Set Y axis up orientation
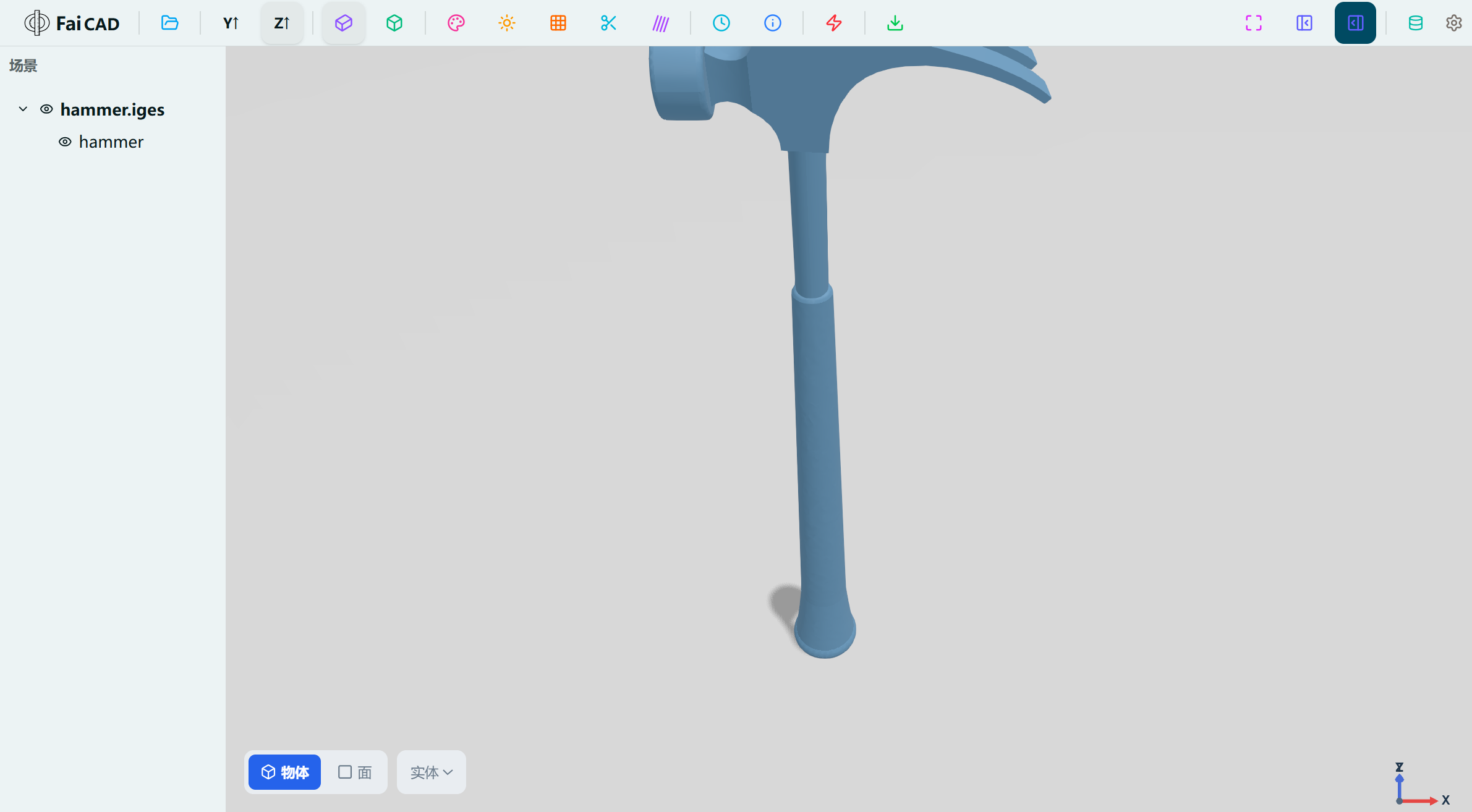The width and height of the screenshot is (1472, 812). tap(231, 23)
